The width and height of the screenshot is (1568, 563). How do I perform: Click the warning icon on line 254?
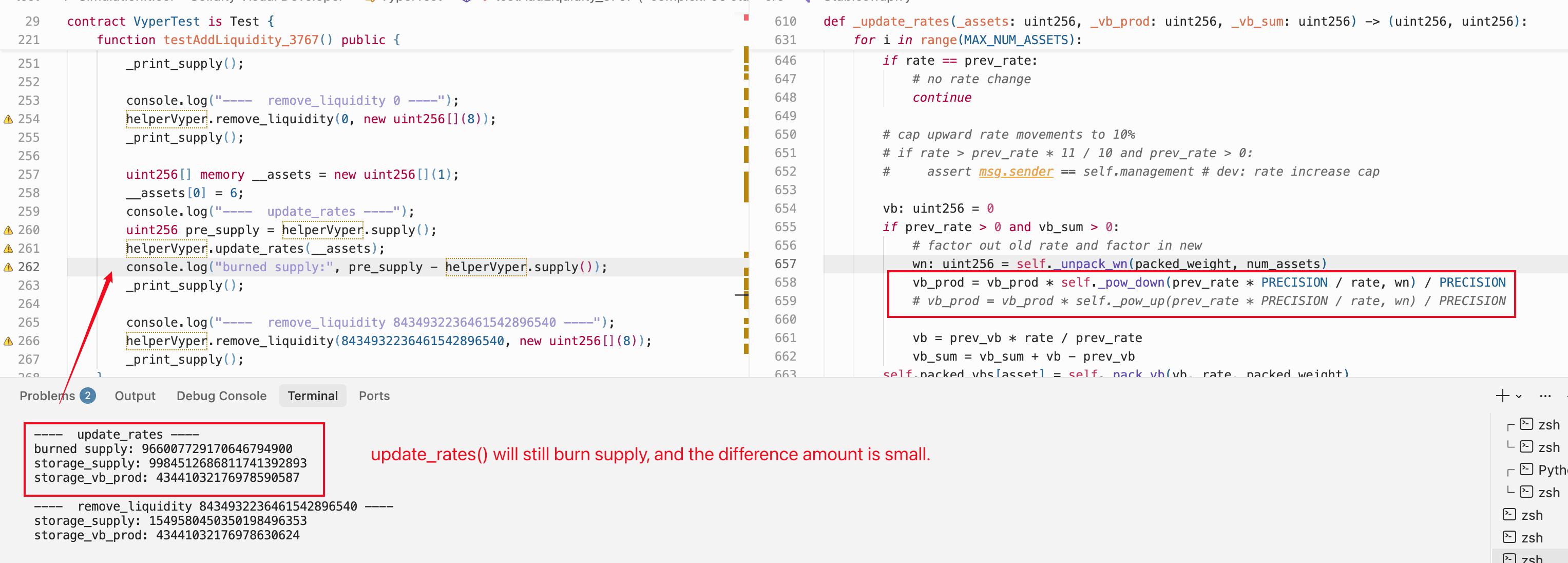(x=9, y=119)
